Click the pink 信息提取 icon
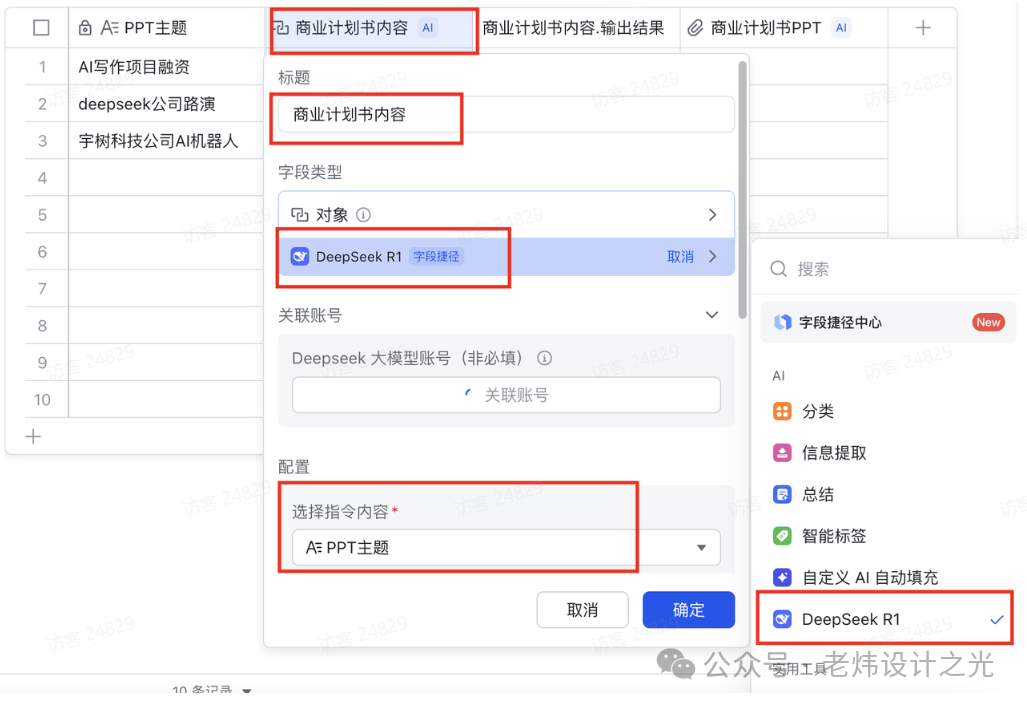The image size is (1027, 706). 782,453
